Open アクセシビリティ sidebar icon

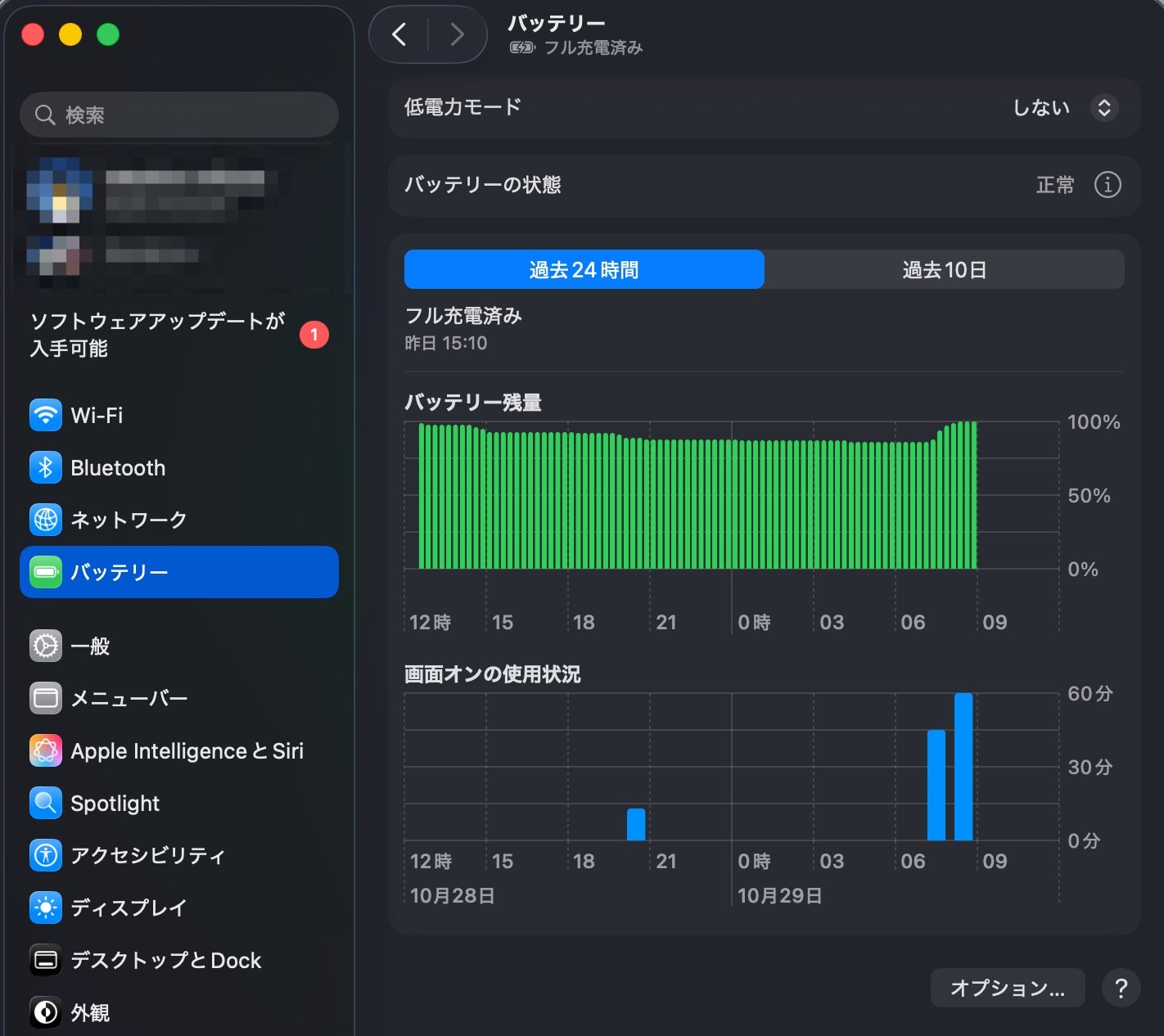tap(46, 855)
